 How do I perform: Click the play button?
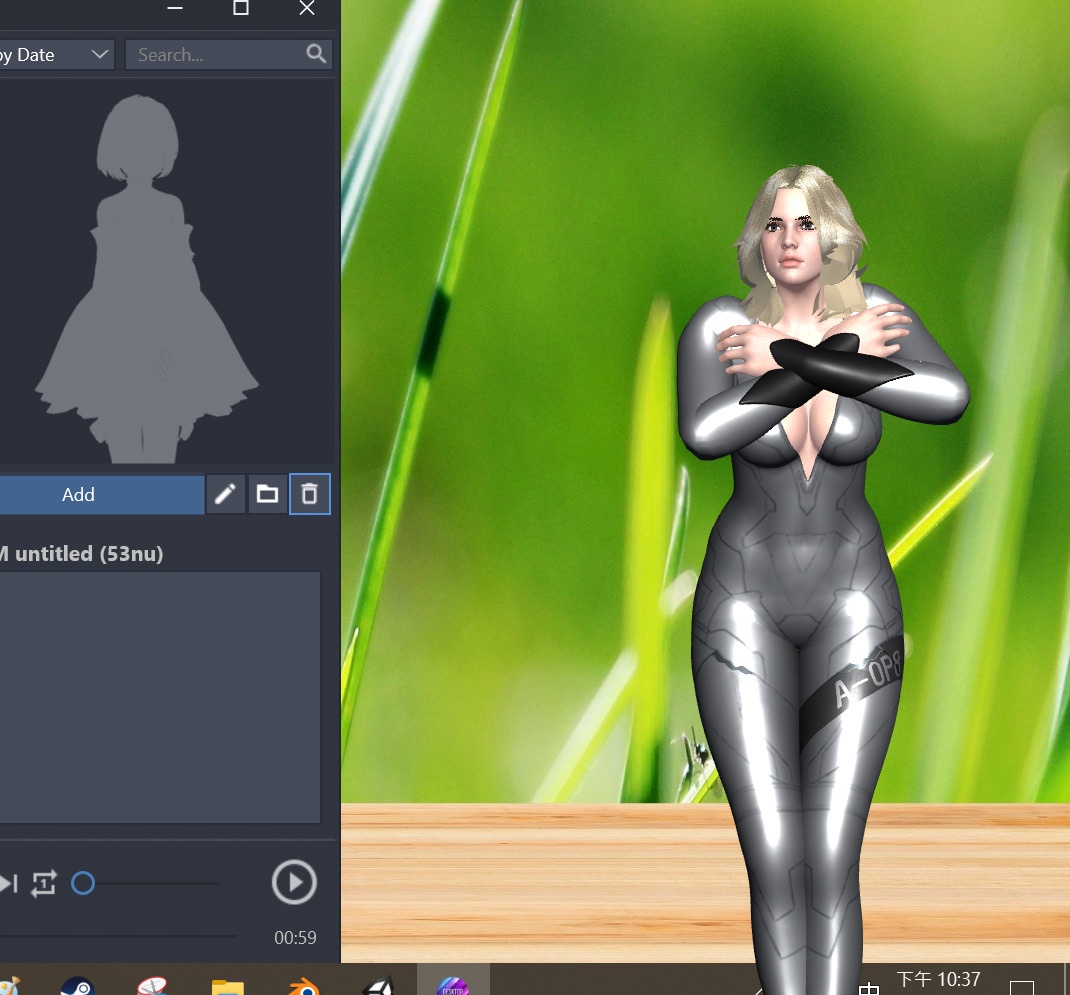294,882
